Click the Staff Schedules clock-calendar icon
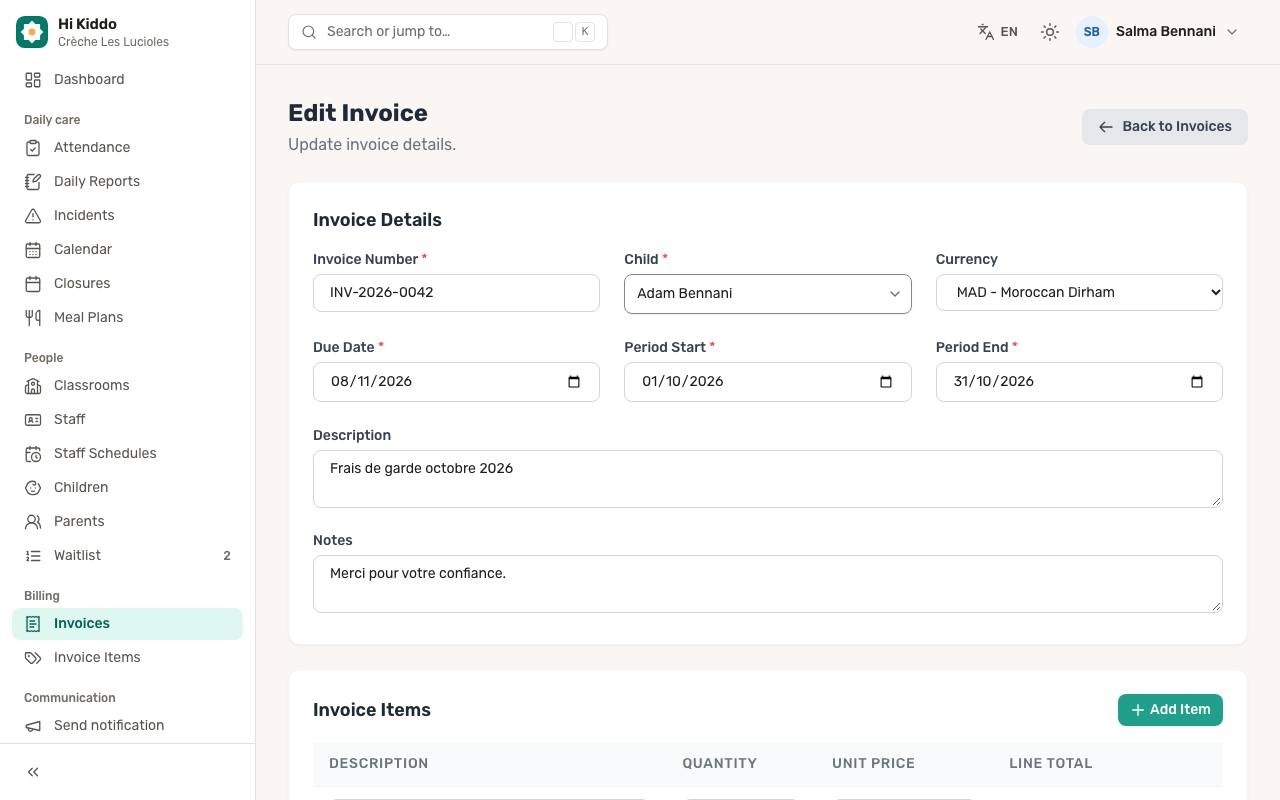This screenshot has width=1280, height=800. click(x=33, y=453)
